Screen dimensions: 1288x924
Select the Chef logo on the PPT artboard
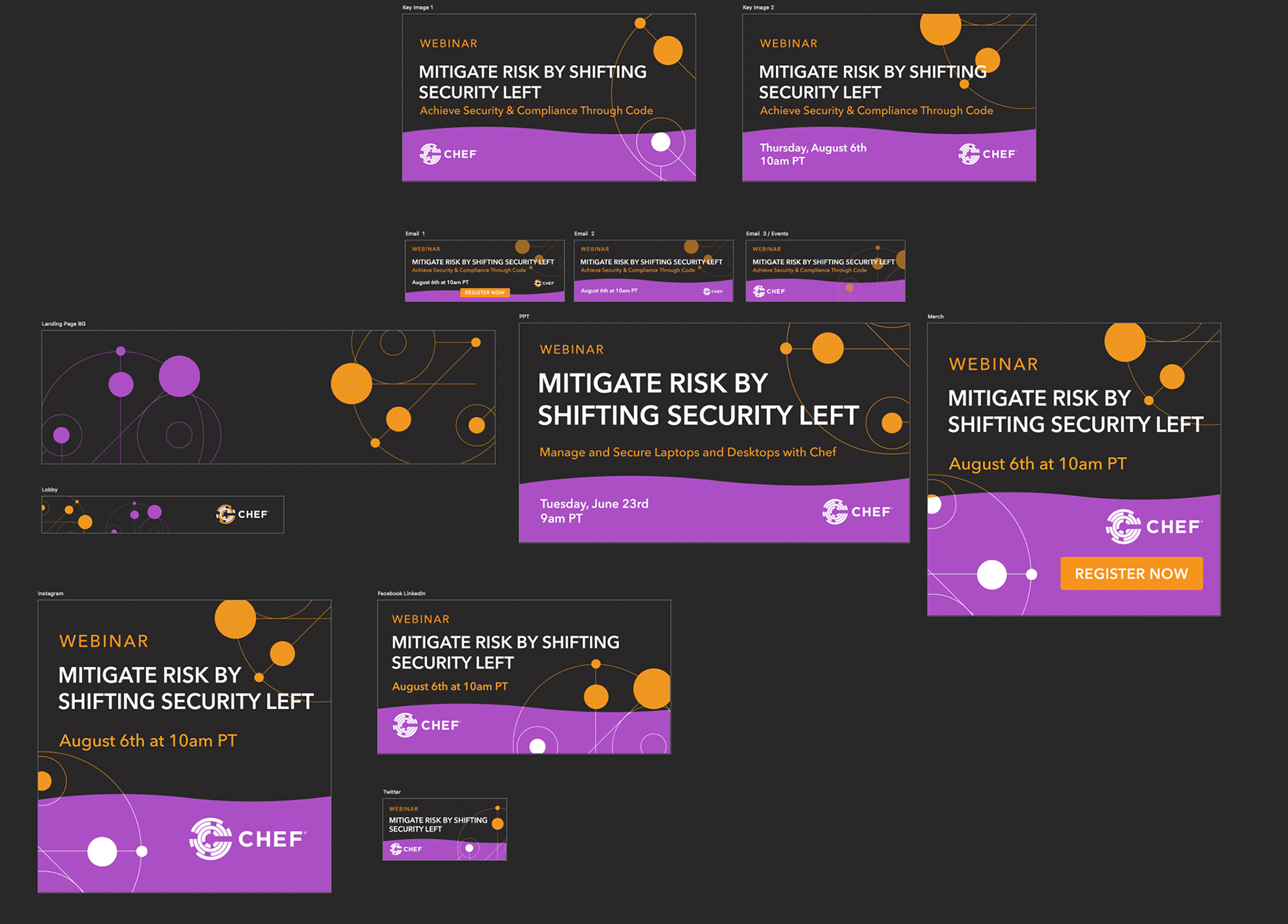pyautogui.click(x=857, y=512)
